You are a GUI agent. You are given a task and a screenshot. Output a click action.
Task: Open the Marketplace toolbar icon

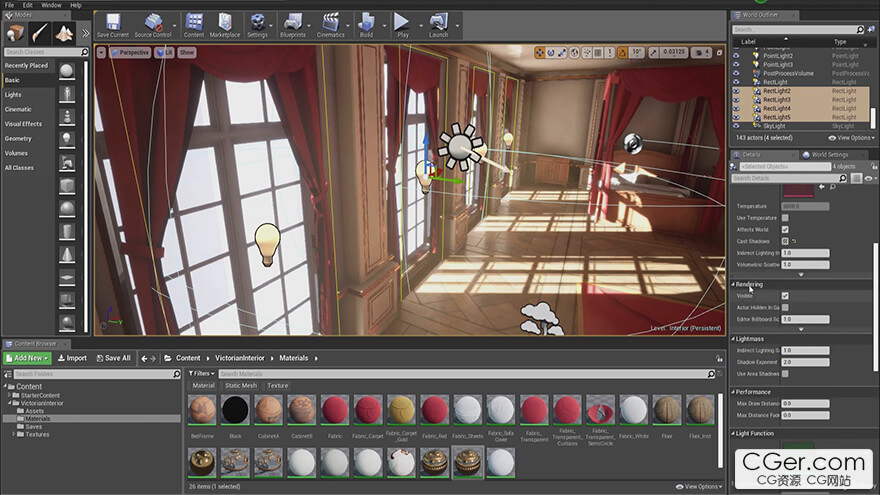tap(225, 24)
